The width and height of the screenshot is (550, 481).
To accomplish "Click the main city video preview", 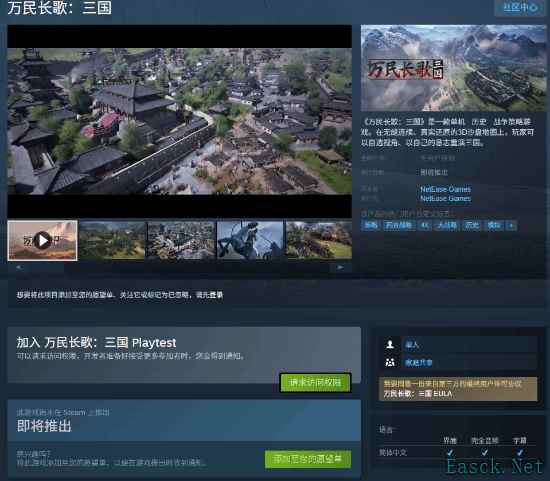I will tap(180, 121).
